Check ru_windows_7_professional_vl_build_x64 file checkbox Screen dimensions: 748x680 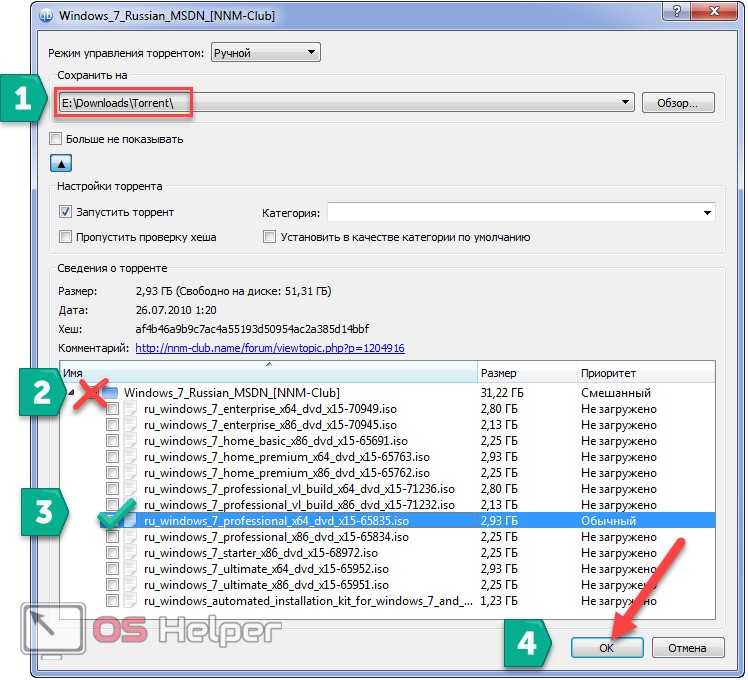(113, 489)
